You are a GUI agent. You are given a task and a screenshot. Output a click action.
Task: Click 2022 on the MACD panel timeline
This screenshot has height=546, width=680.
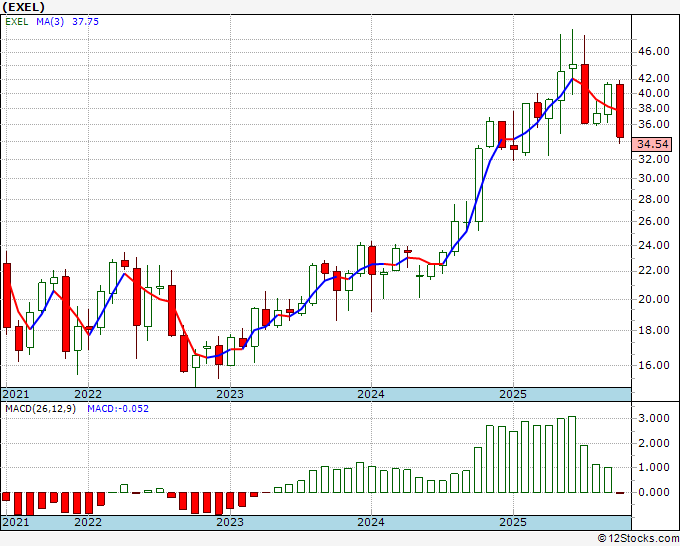88,522
